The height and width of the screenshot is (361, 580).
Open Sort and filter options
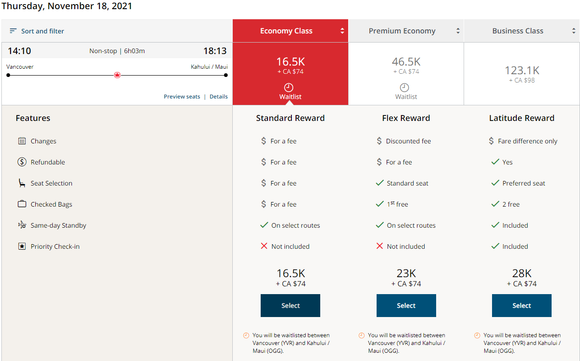click(37, 31)
